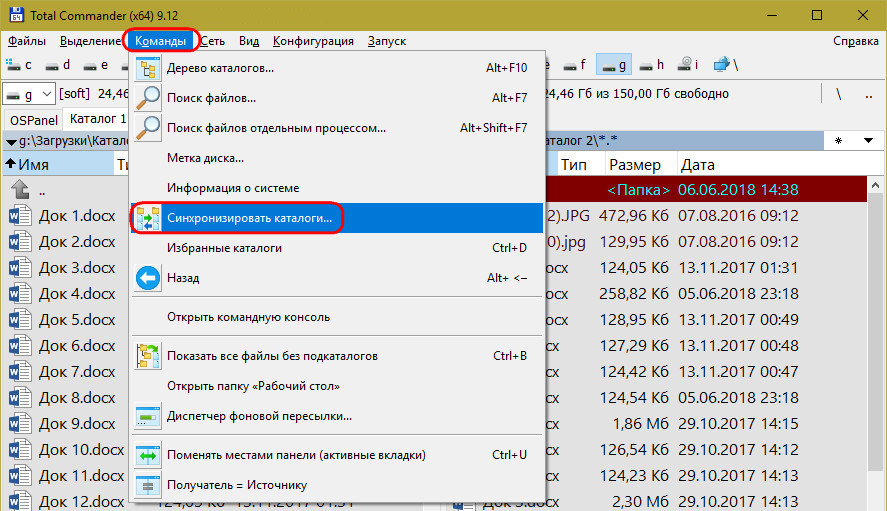Click right panel scrollbar up arrow

876,185
